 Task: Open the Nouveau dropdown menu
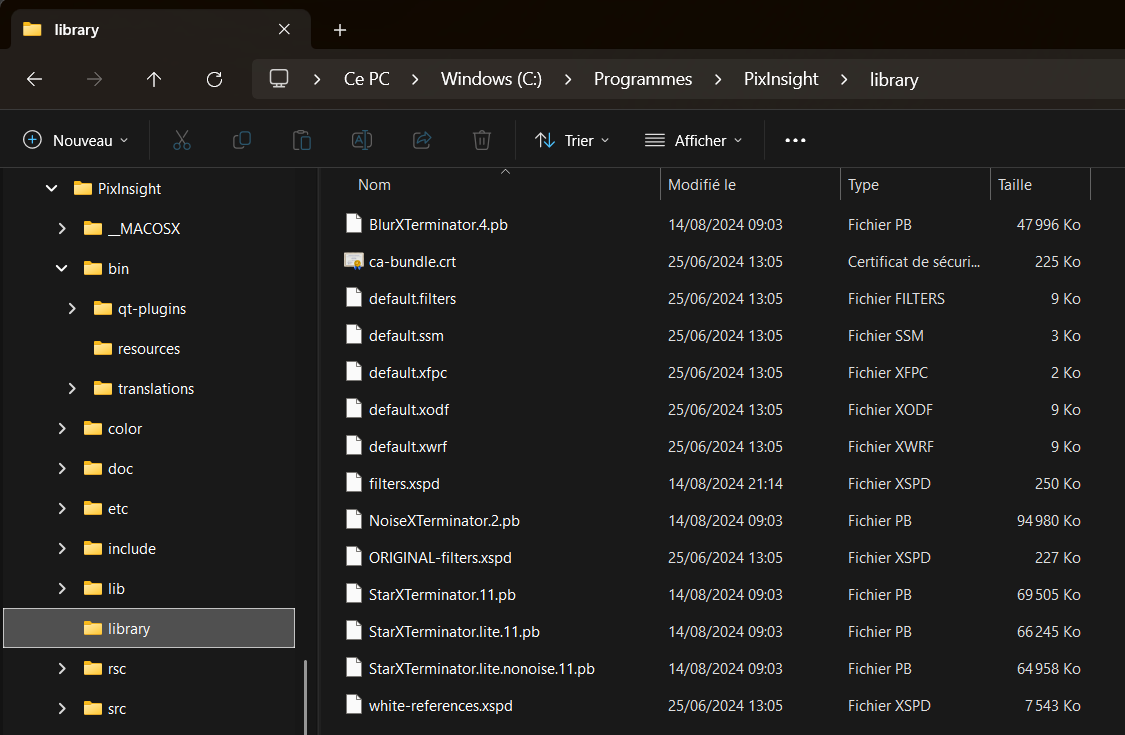(x=76, y=140)
